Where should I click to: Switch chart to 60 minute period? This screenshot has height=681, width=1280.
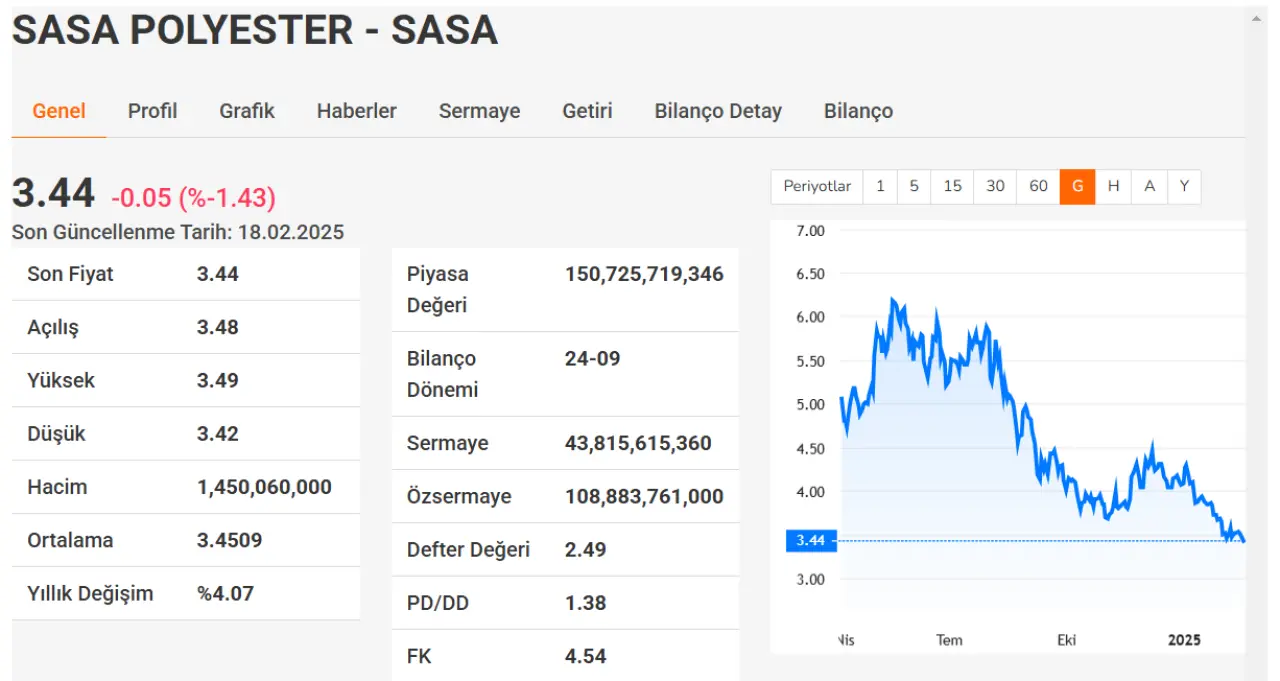click(1038, 187)
